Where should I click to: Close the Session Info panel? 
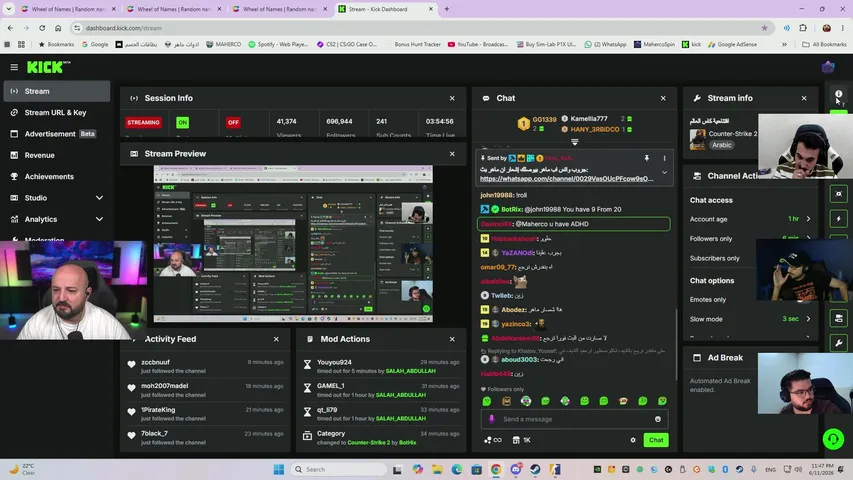452,99
